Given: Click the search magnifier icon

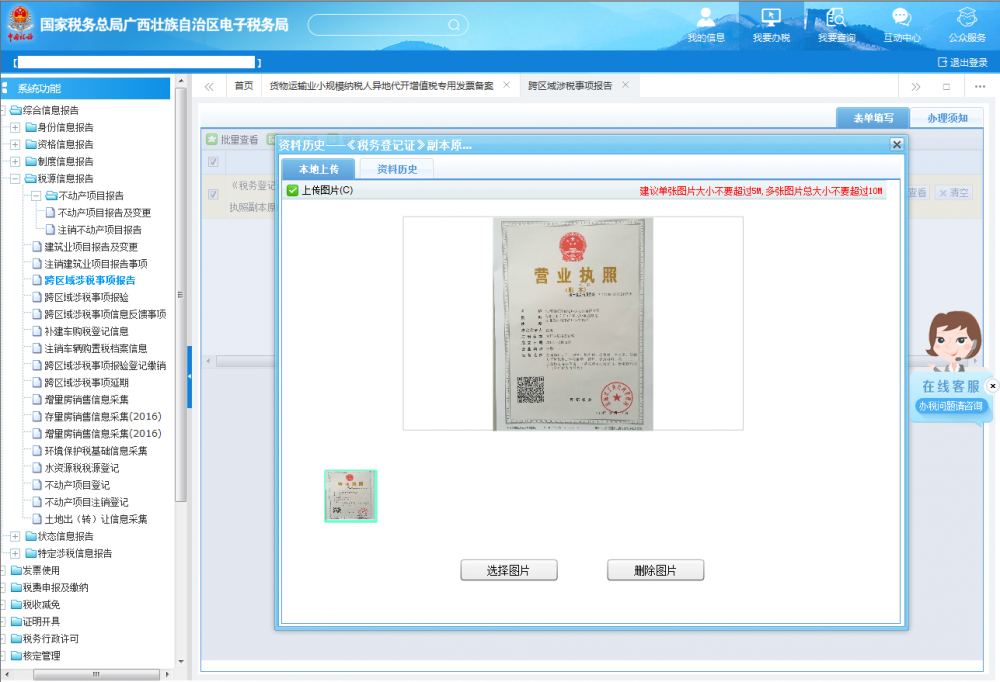Looking at the screenshot, I should click(x=453, y=25).
